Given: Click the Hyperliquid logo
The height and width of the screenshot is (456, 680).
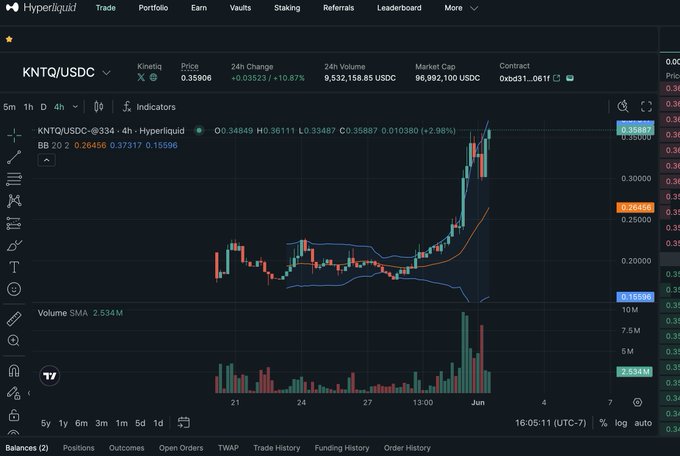Looking at the screenshot, I should [x=41, y=7].
